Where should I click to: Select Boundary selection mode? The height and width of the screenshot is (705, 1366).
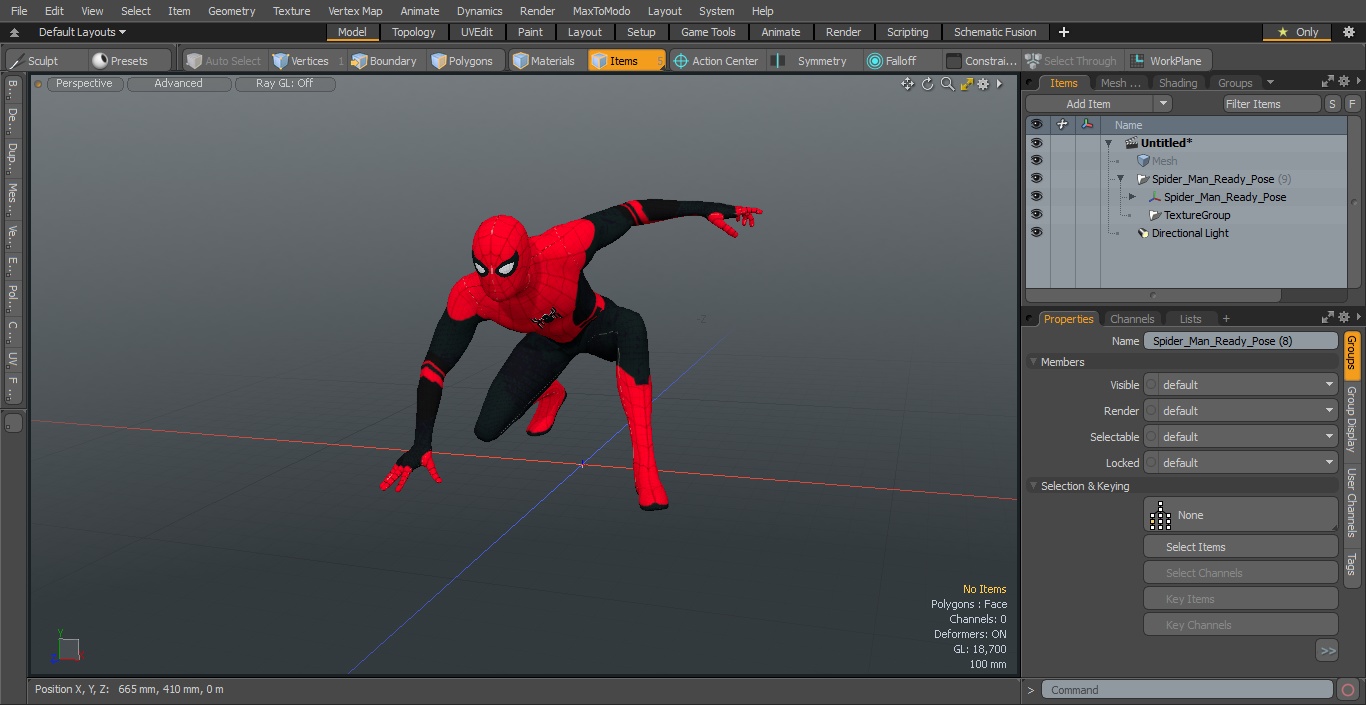click(x=384, y=61)
